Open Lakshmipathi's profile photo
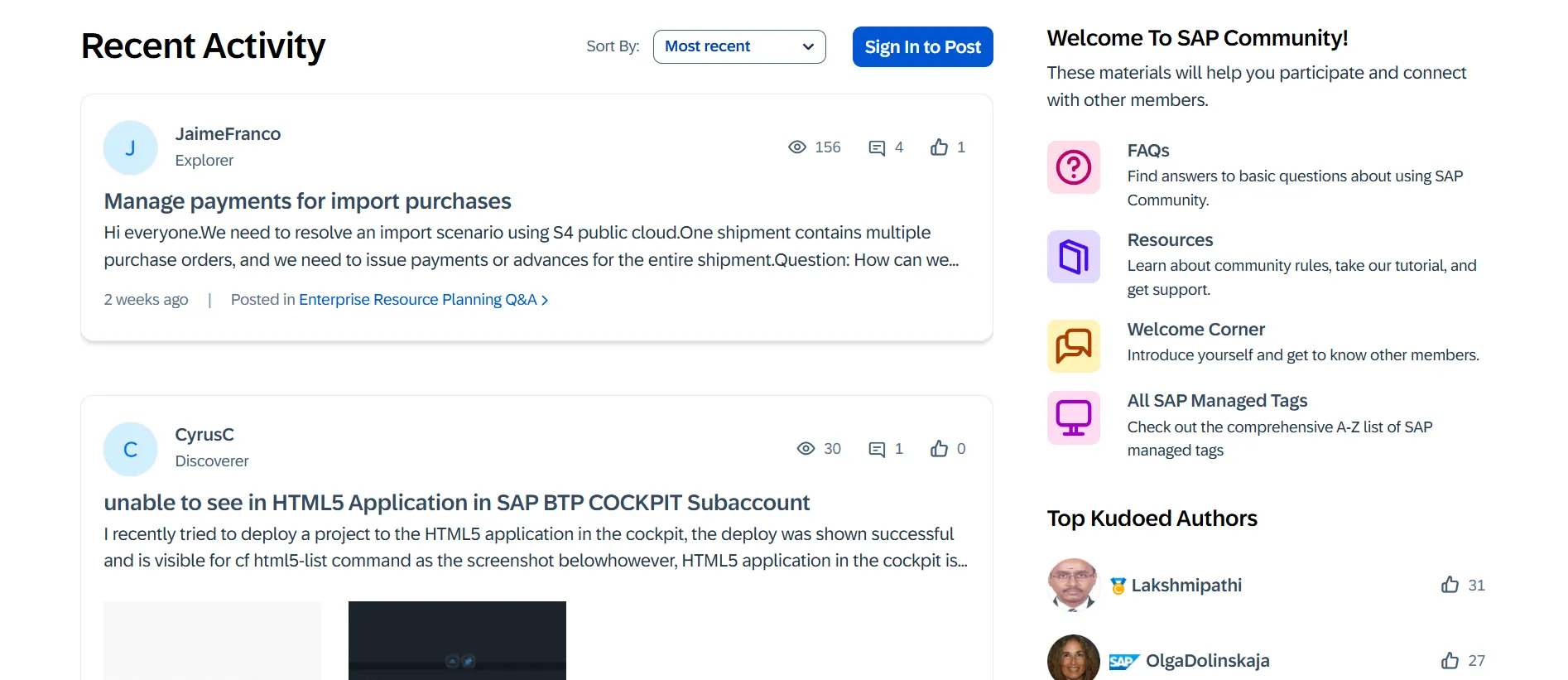This screenshot has width=1568, height=680. point(1073,585)
